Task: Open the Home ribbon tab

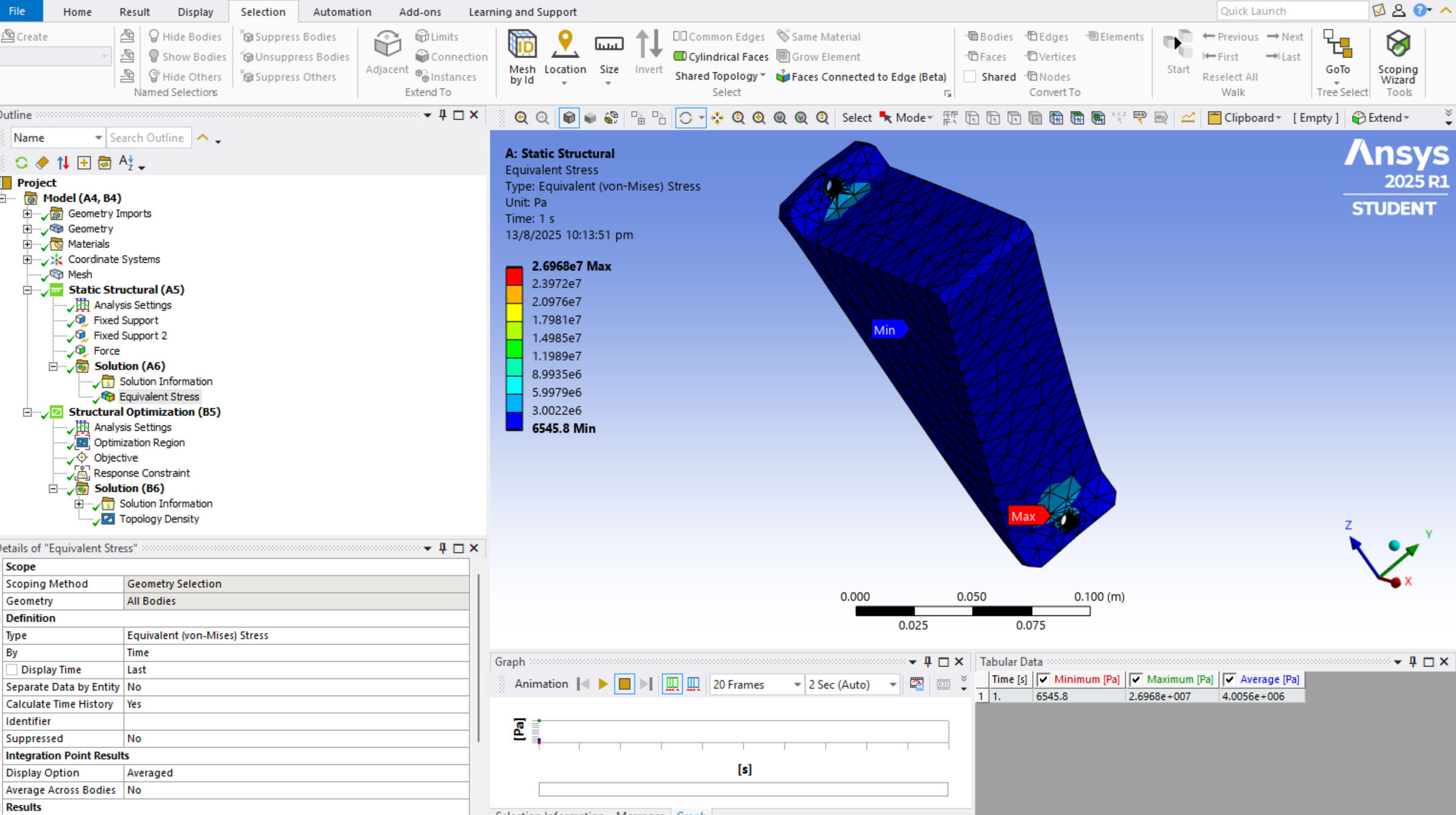Action: click(77, 11)
